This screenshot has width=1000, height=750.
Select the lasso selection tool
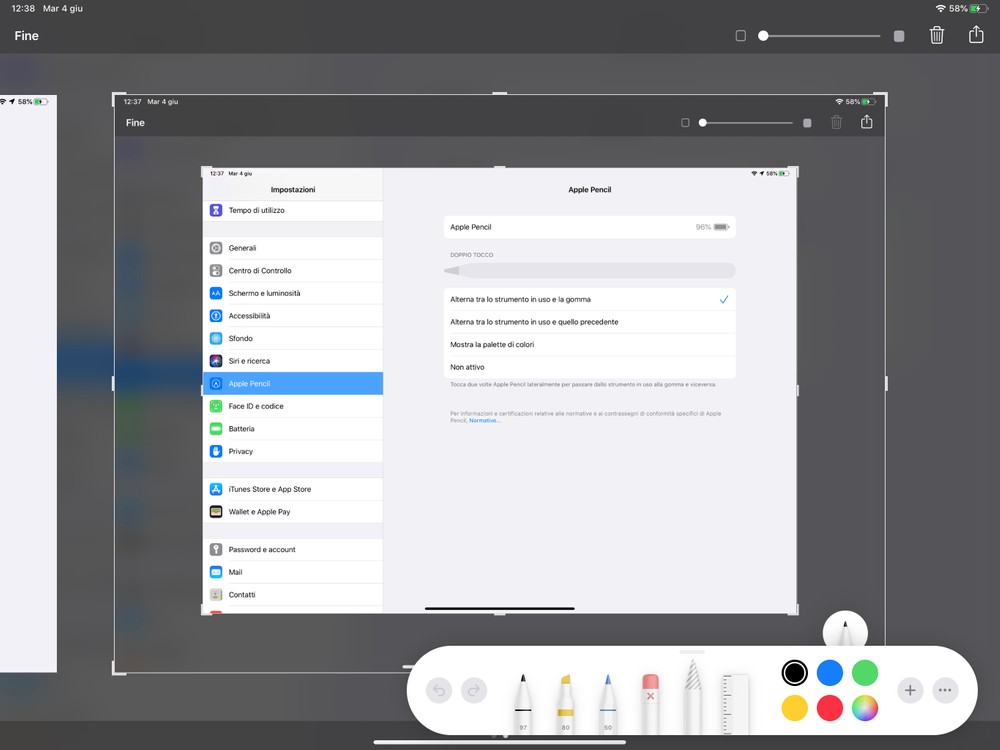click(693, 697)
